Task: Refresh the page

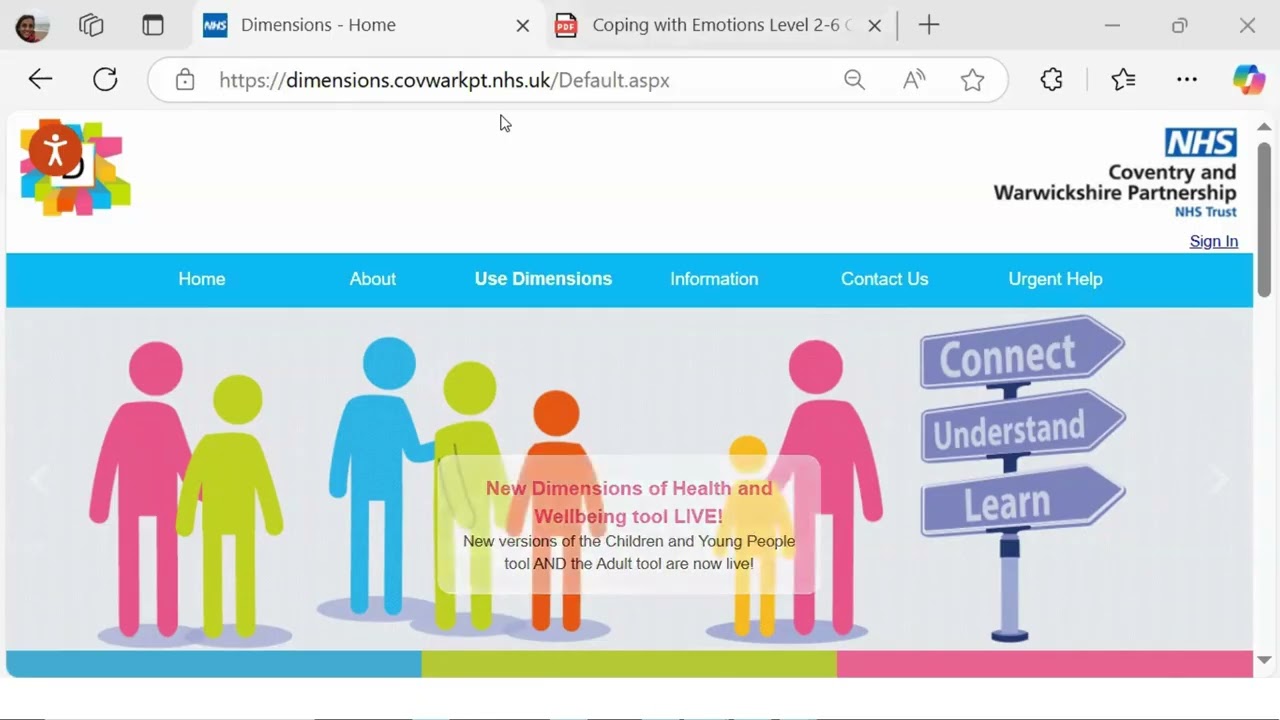Action: coord(105,80)
